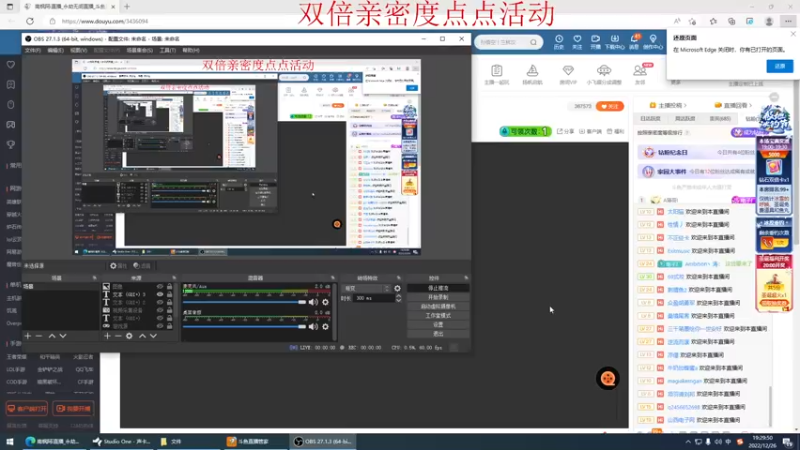Open OBS 视图(V) menu
The width and height of the screenshot is (800, 450).
click(79, 51)
